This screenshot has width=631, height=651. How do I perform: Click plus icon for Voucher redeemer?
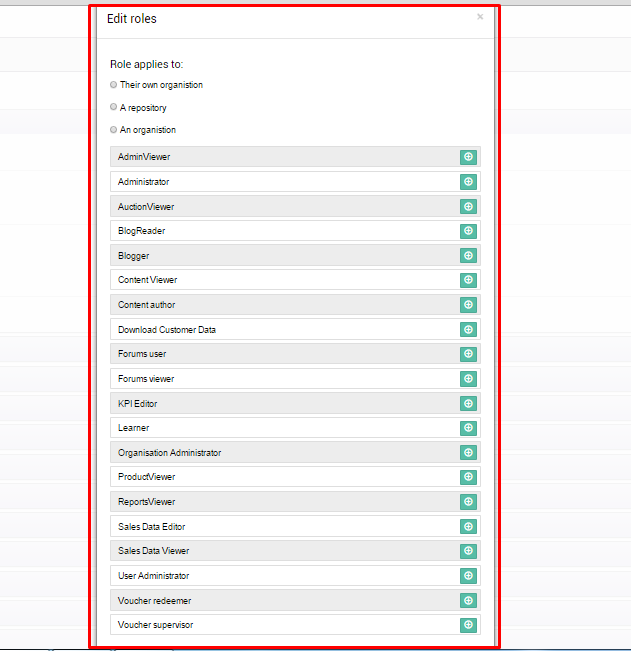(468, 600)
